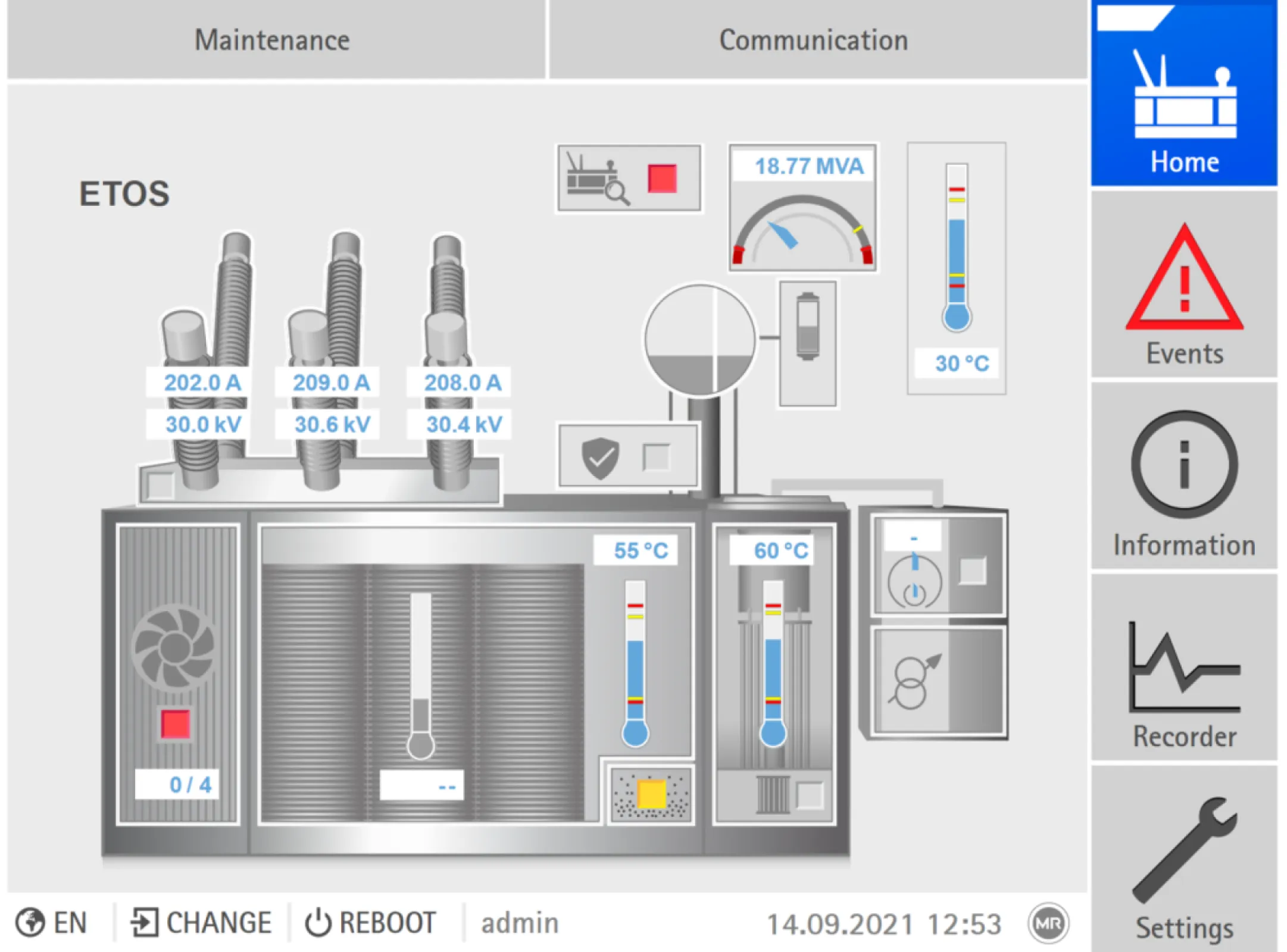Click the grey status box beside shield

coord(657,458)
